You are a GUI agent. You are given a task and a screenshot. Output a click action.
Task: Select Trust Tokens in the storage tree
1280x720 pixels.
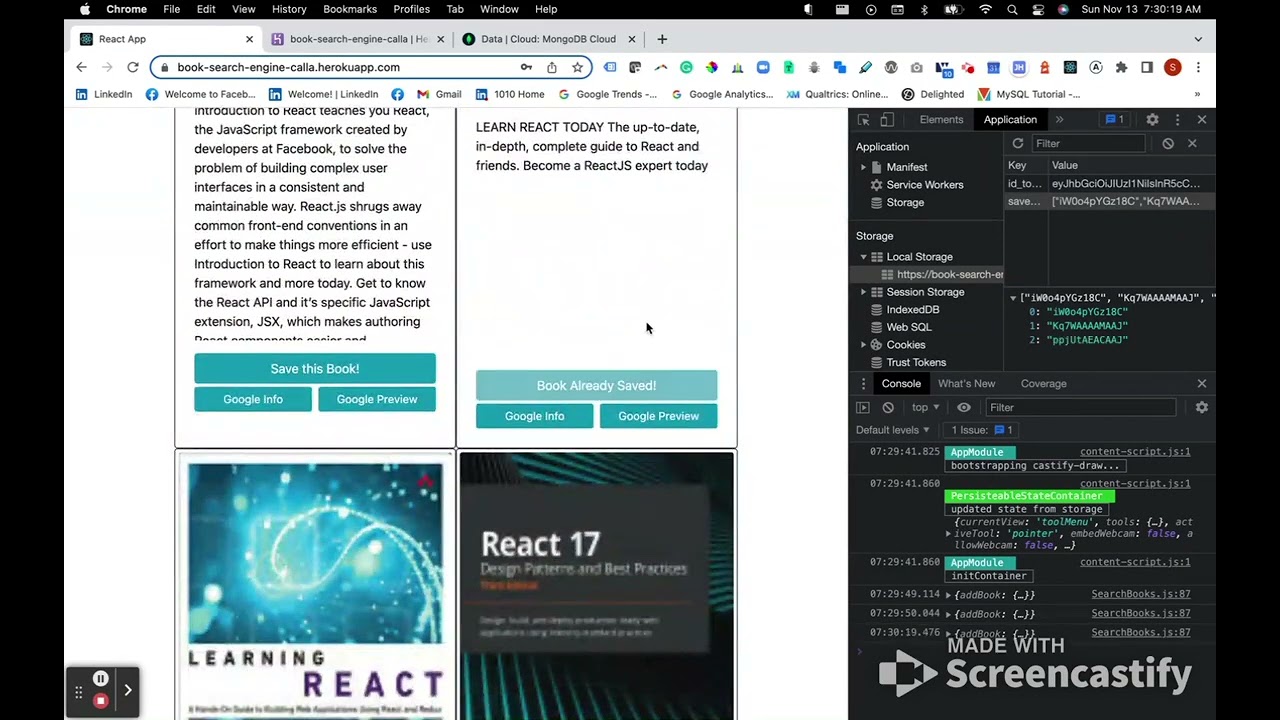click(x=915, y=362)
